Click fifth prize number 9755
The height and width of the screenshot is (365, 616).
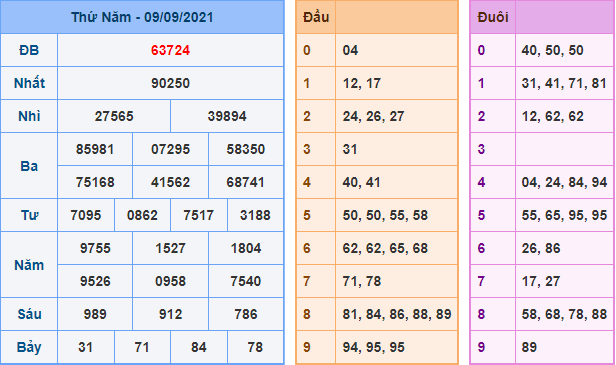[95, 248]
